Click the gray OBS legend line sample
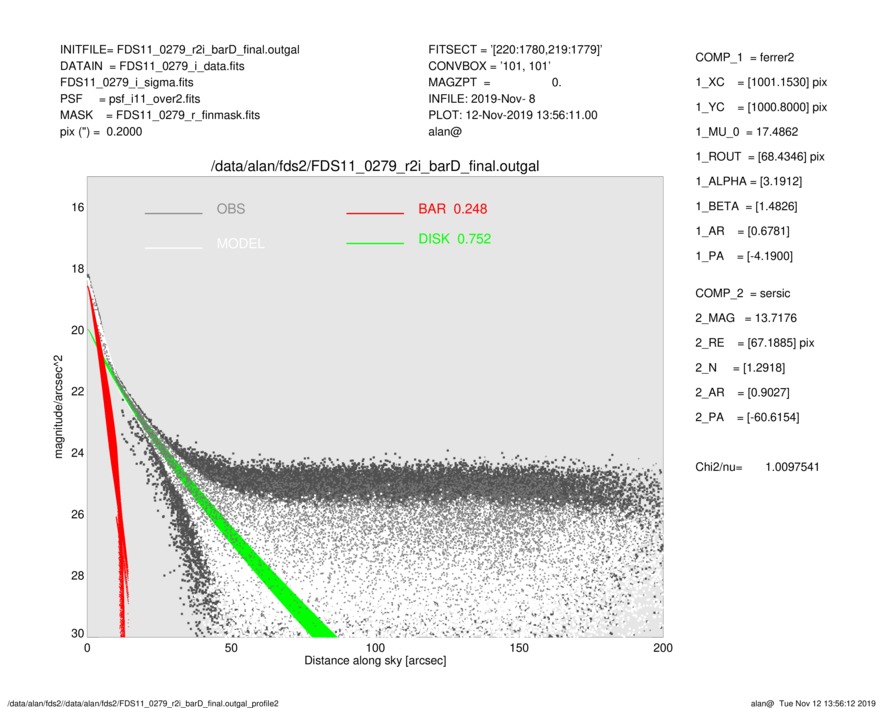 pyautogui.click(x=173, y=213)
